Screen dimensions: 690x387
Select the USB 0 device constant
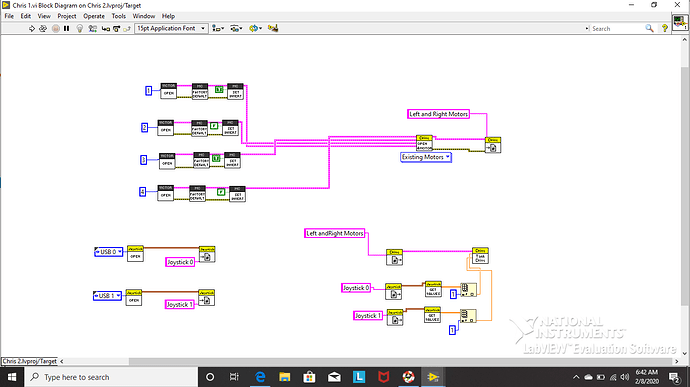coord(108,252)
